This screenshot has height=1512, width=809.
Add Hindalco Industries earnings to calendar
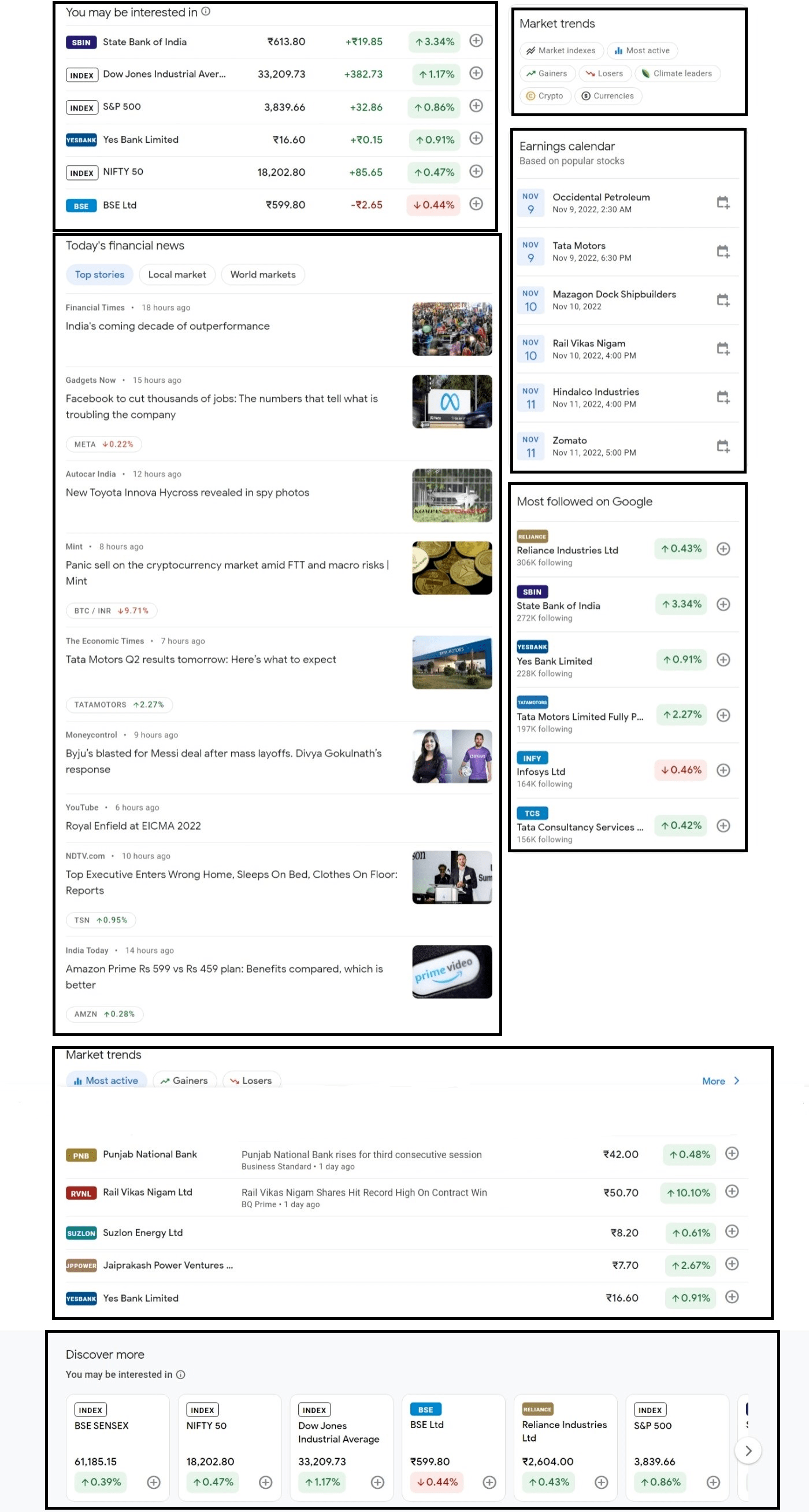723,397
